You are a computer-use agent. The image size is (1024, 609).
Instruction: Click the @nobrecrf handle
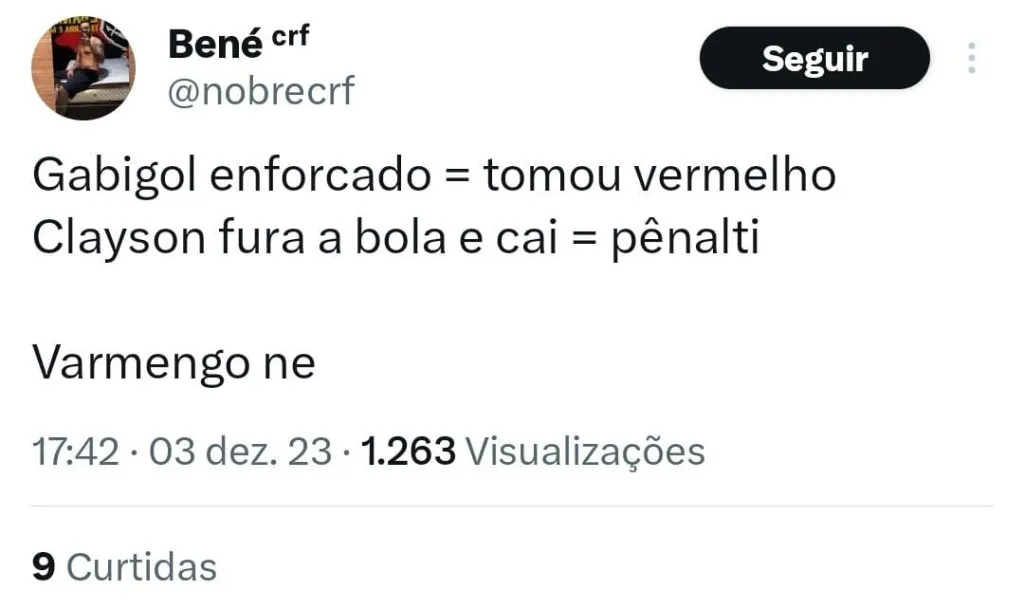[x=262, y=93]
